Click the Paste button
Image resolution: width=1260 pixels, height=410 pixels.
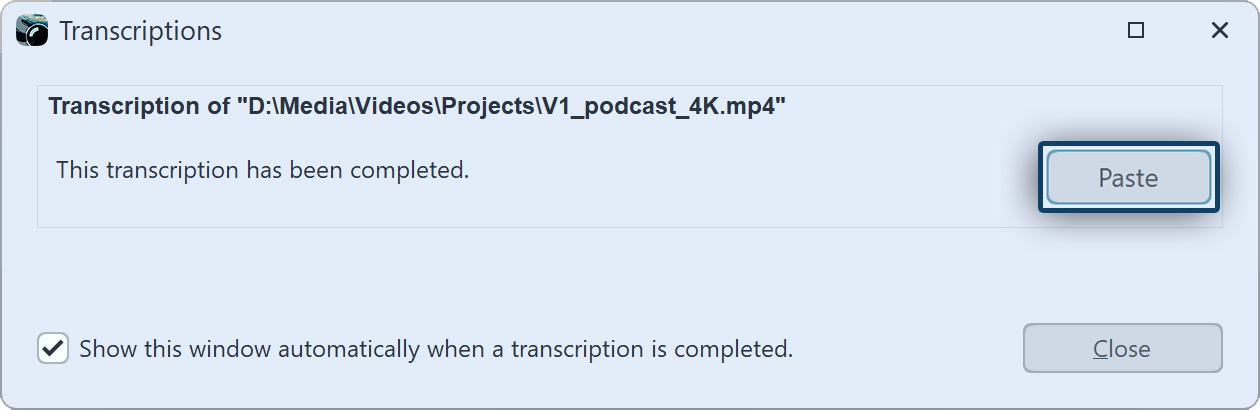pyautogui.click(x=1128, y=178)
